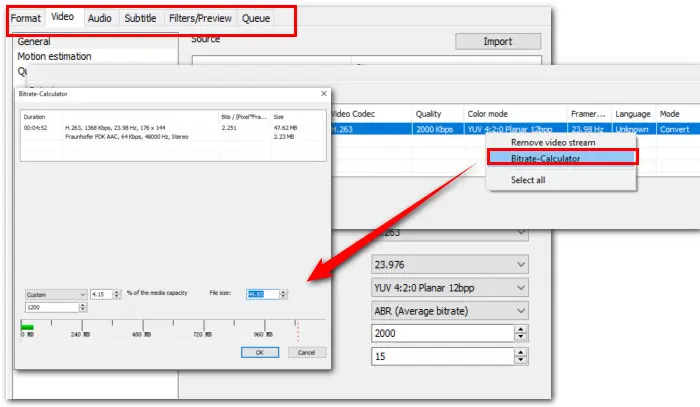700x407 pixels.
Task: Increase the File size value
Action: click(x=283, y=292)
